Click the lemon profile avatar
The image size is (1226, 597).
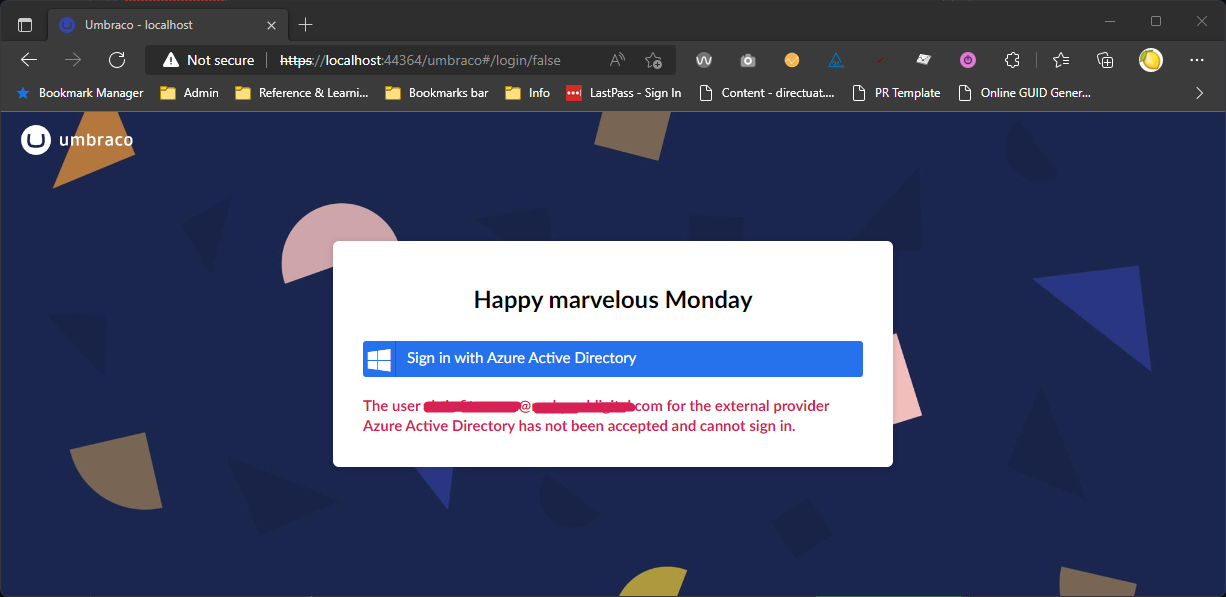click(x=1150, y=60)
